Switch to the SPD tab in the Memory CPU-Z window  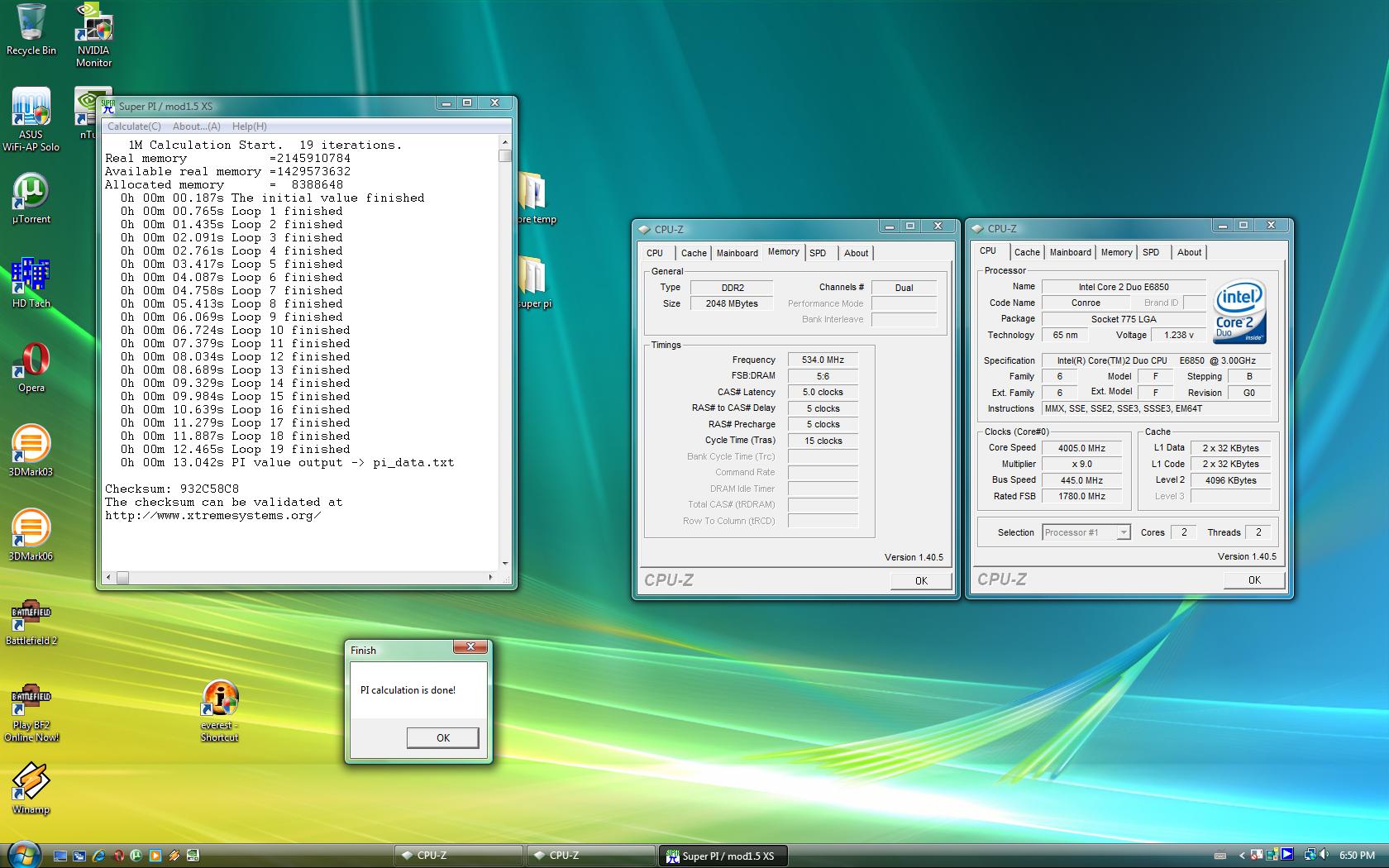point(818,253)
